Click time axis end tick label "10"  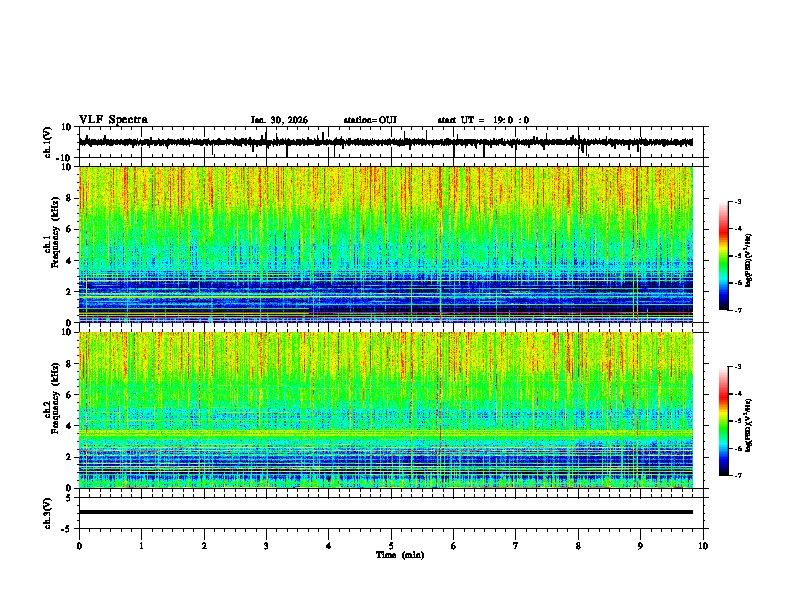click(703, 546)
